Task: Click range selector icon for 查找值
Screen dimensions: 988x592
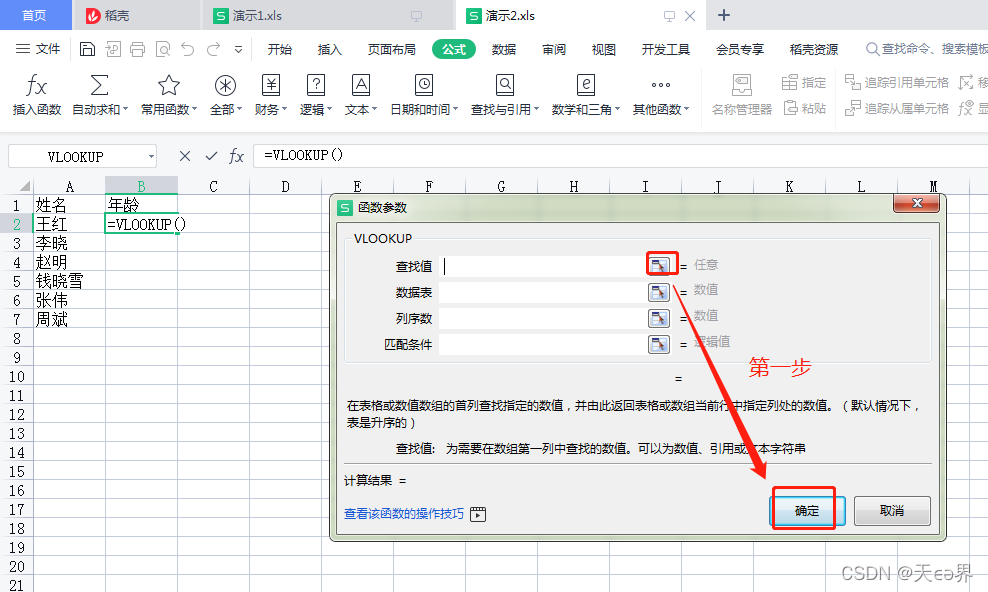Action: pyautogui.click(x=659, y=266)
